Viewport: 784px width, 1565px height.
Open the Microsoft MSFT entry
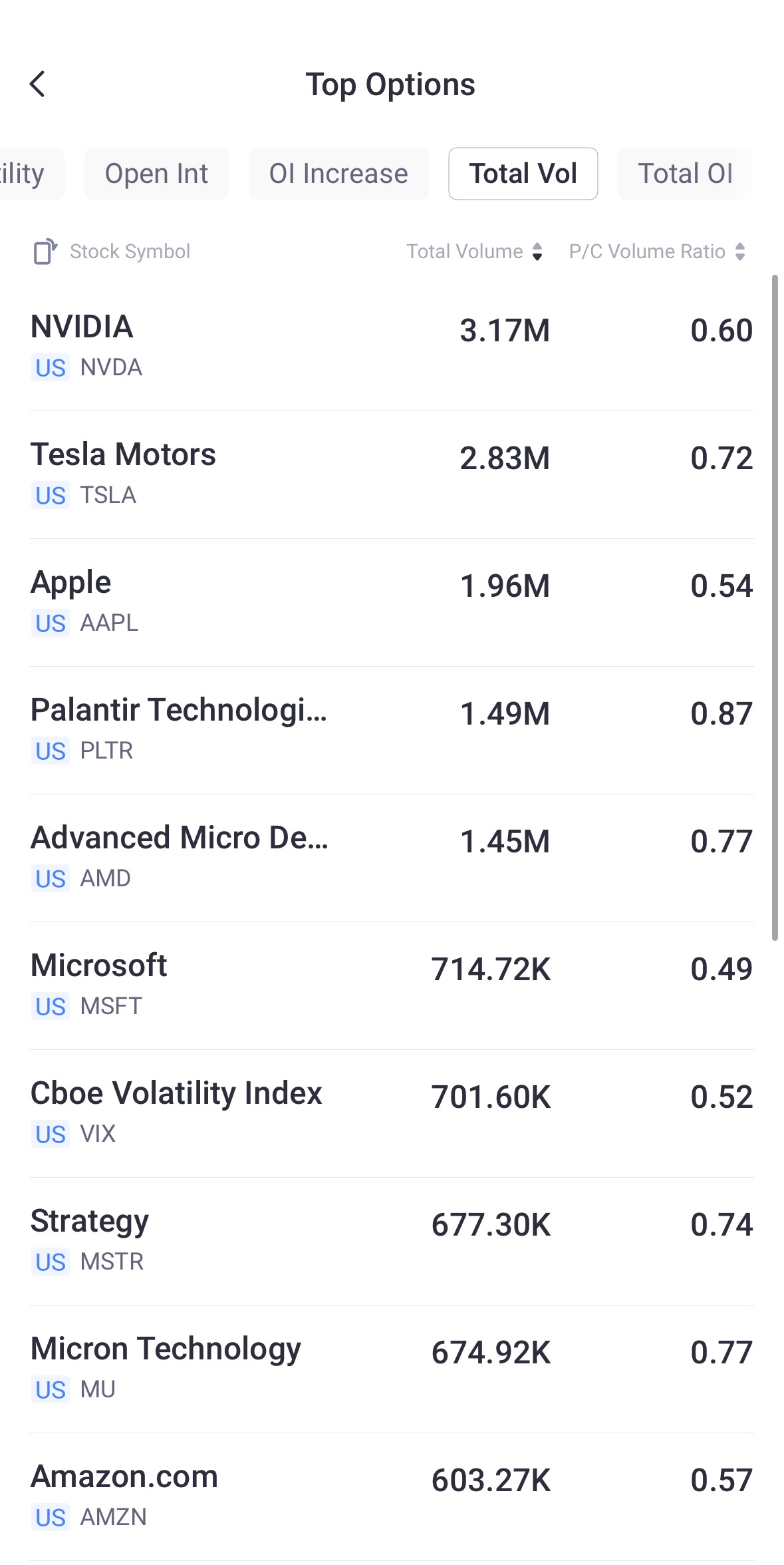click(x=392, y=985)
